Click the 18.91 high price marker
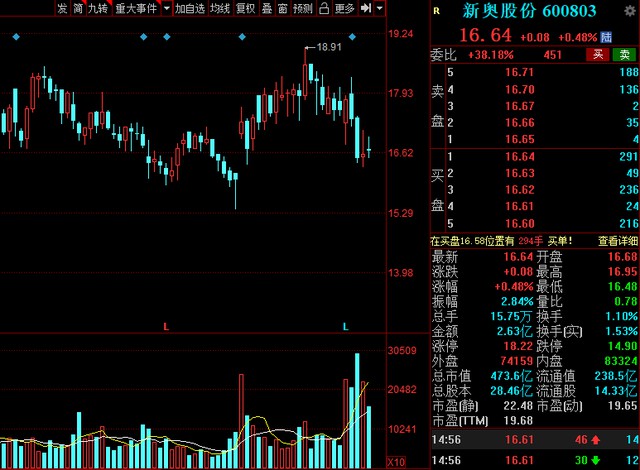 pyautogui.click(x=328, y=47)
